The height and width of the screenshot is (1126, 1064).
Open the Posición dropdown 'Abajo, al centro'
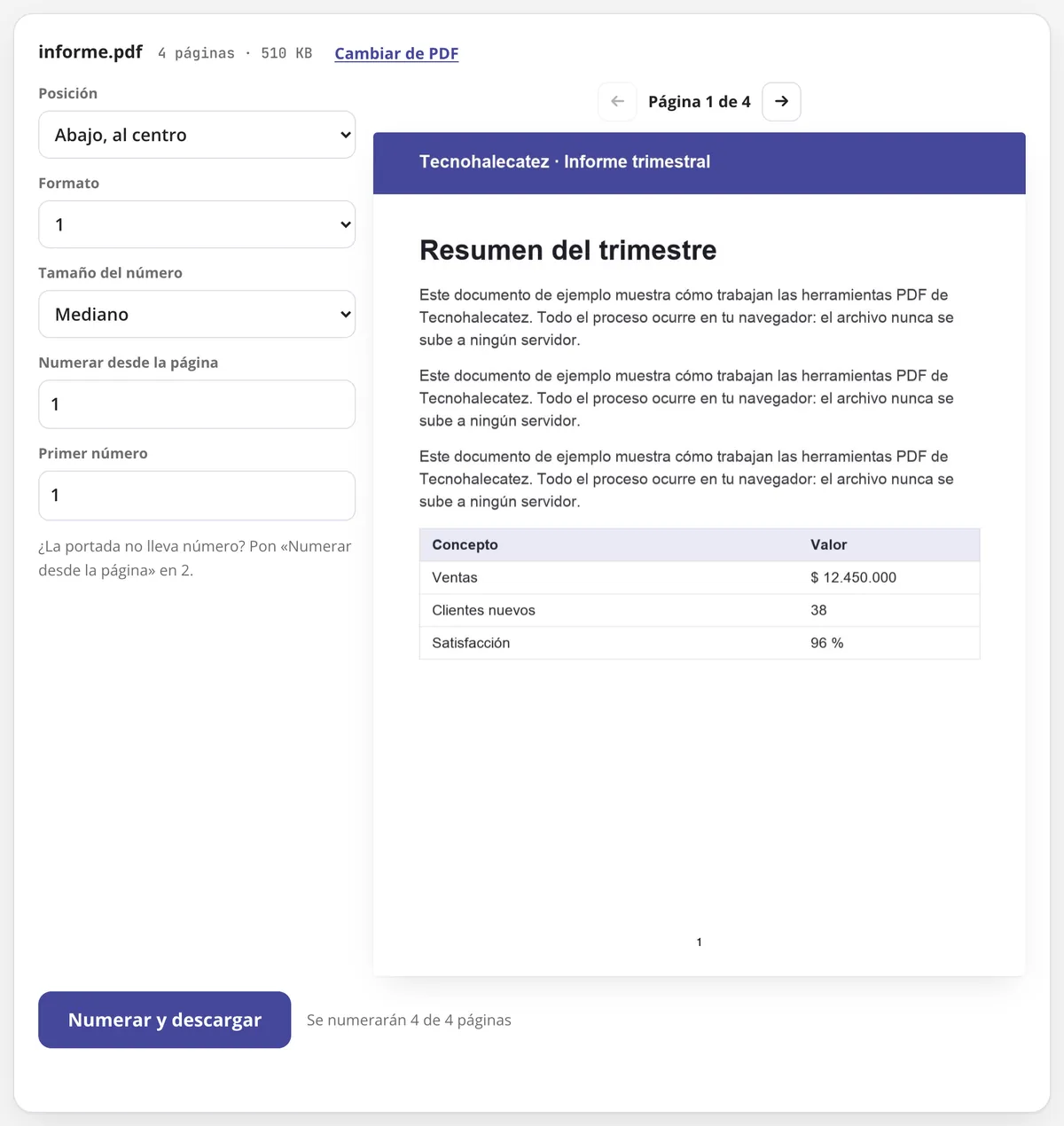pos(197,135)
